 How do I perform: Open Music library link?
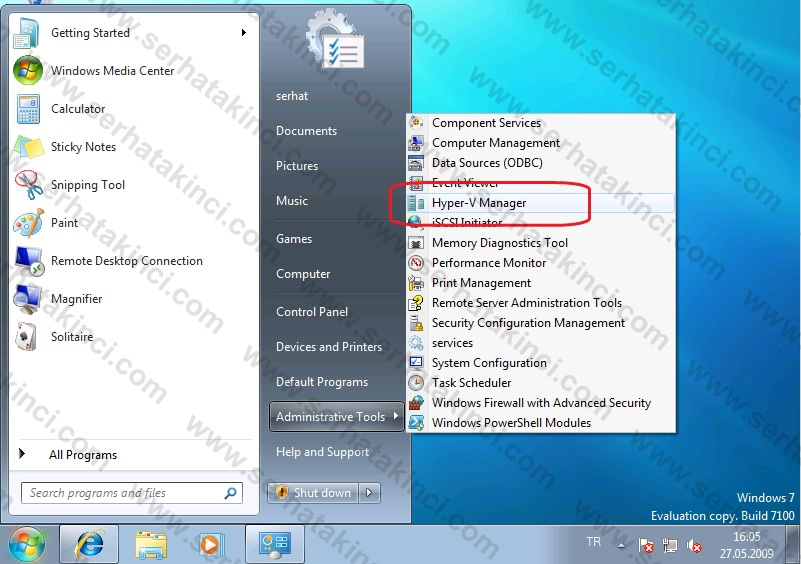point(292,201)
